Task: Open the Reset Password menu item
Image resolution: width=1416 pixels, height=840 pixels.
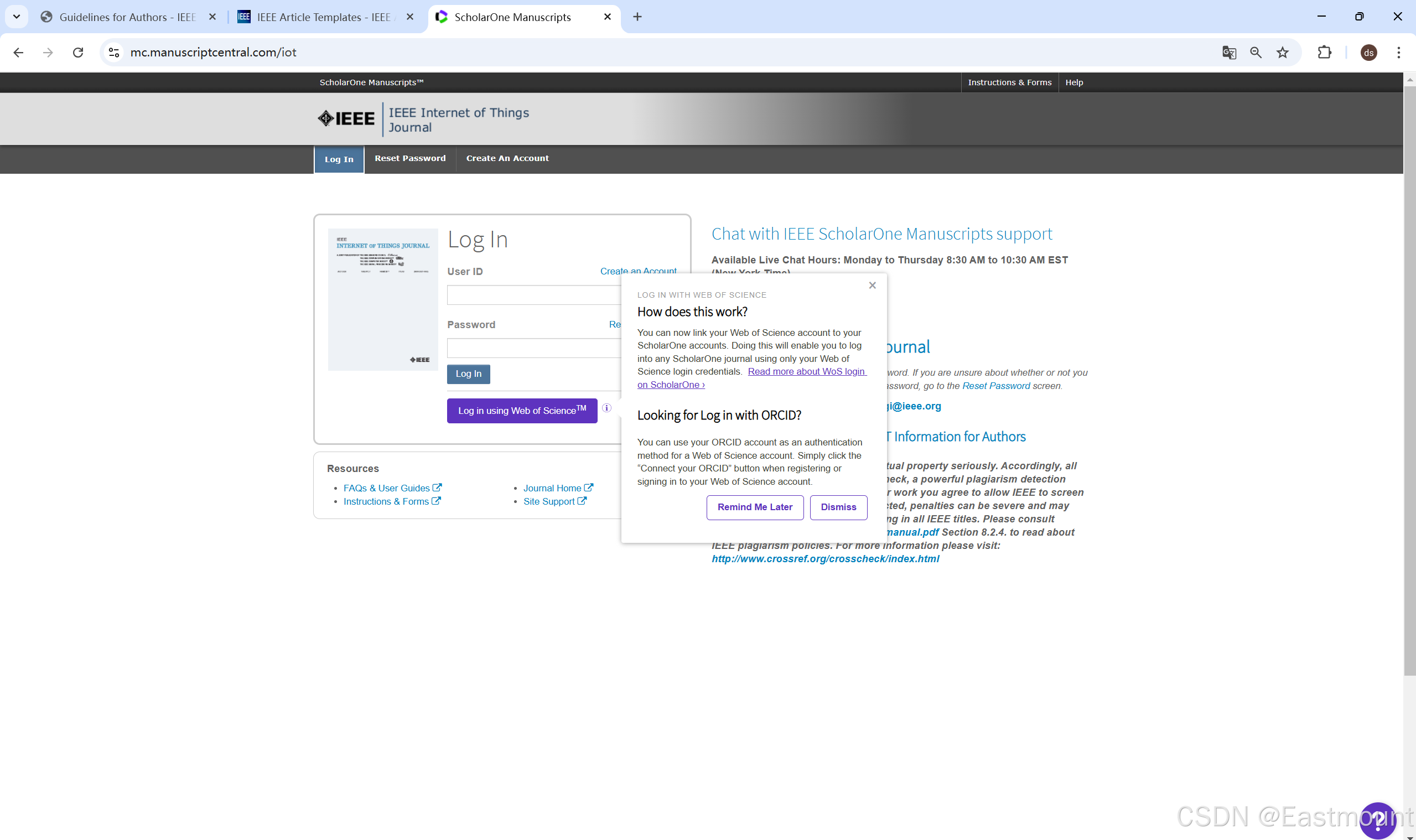Action: click(409, 158)
